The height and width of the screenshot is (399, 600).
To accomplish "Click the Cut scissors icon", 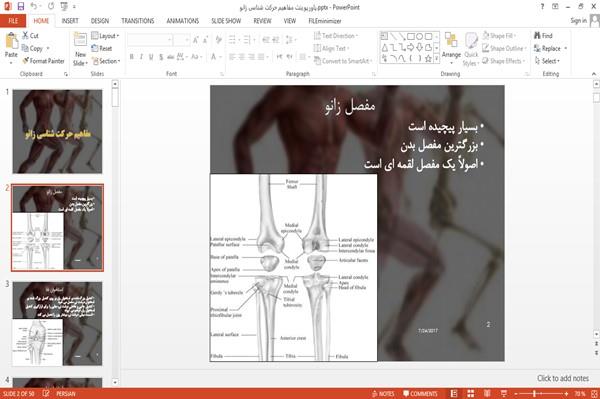I will click(25, 35).
